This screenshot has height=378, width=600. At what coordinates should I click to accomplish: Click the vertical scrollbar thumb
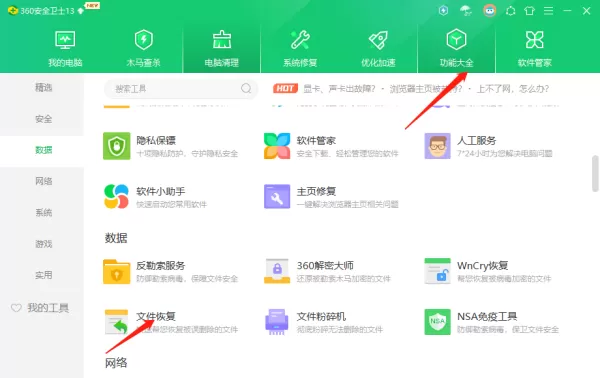pos(595,173)
